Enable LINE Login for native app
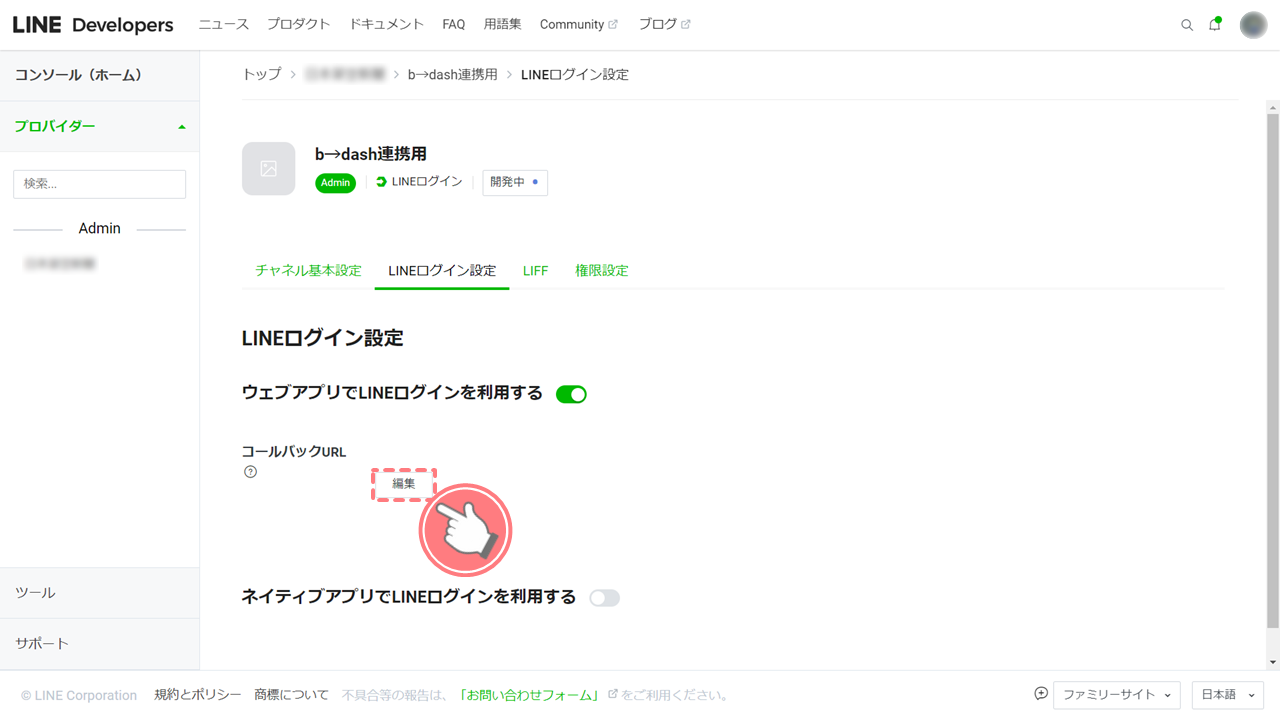The width and height of the screenshot is (1280, 720). [604, 598]
